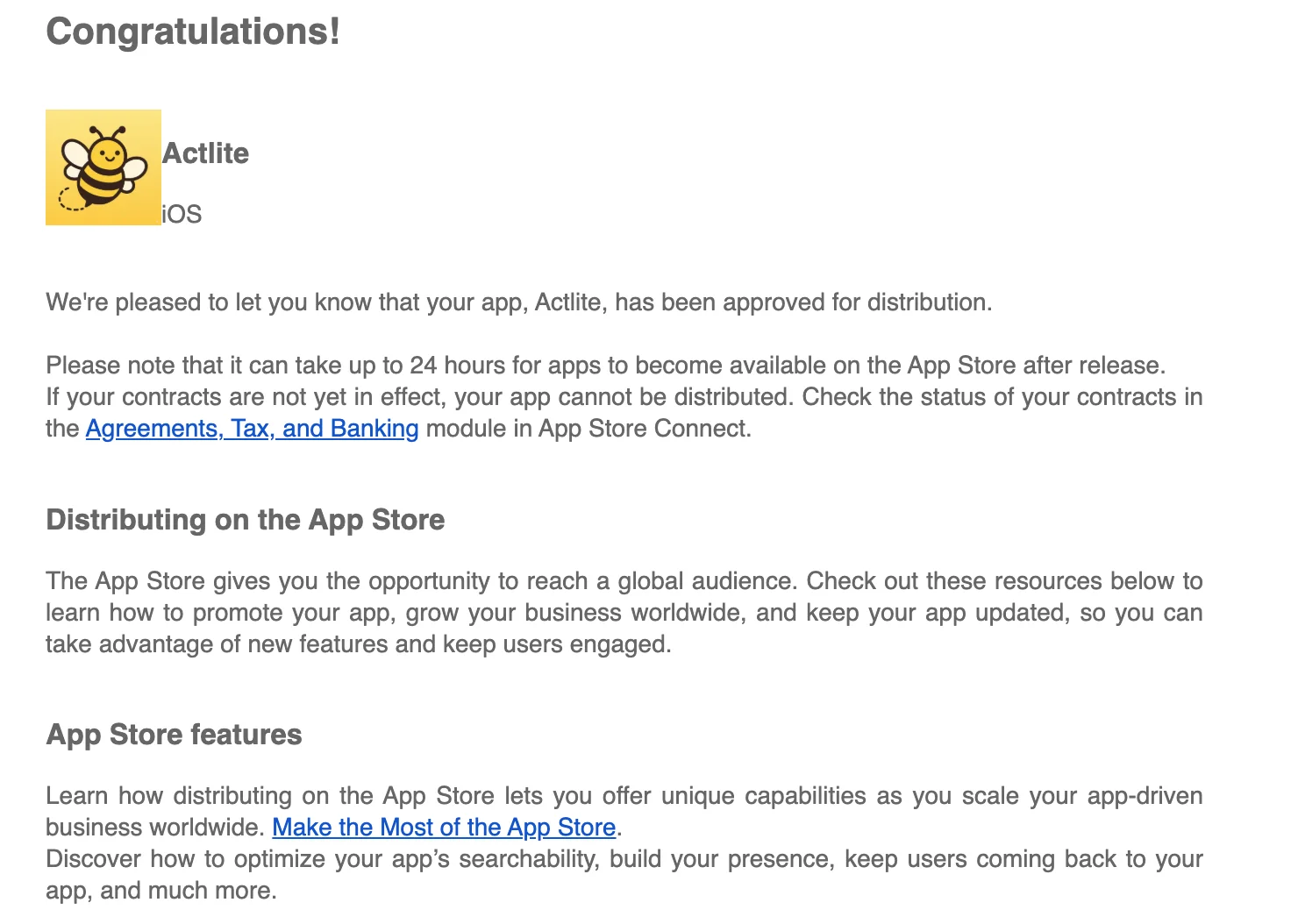
Task: Click the App Store features heading
Action: click(174, 735)
